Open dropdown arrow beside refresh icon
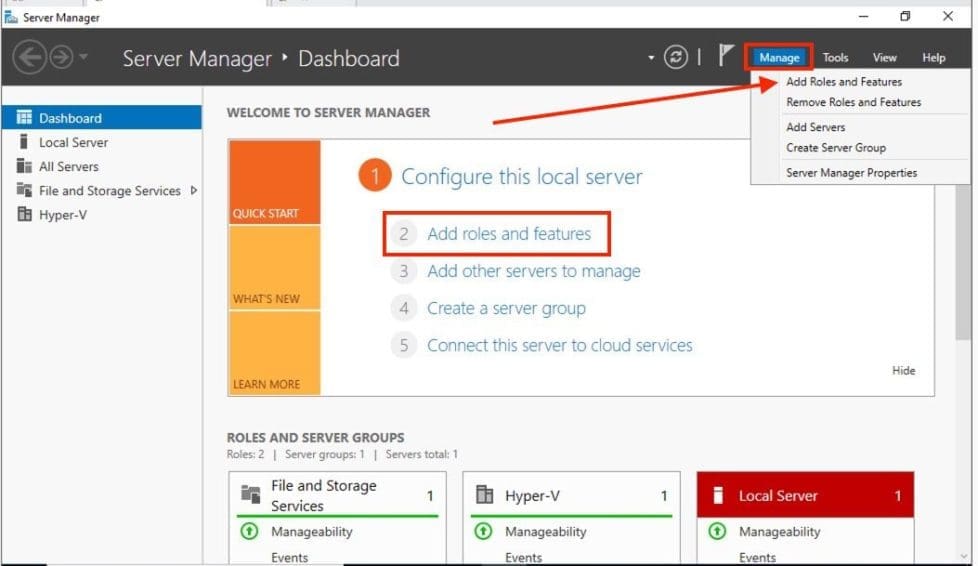Image resolution: width=978 pixels, height=566 pixels. 651,58
